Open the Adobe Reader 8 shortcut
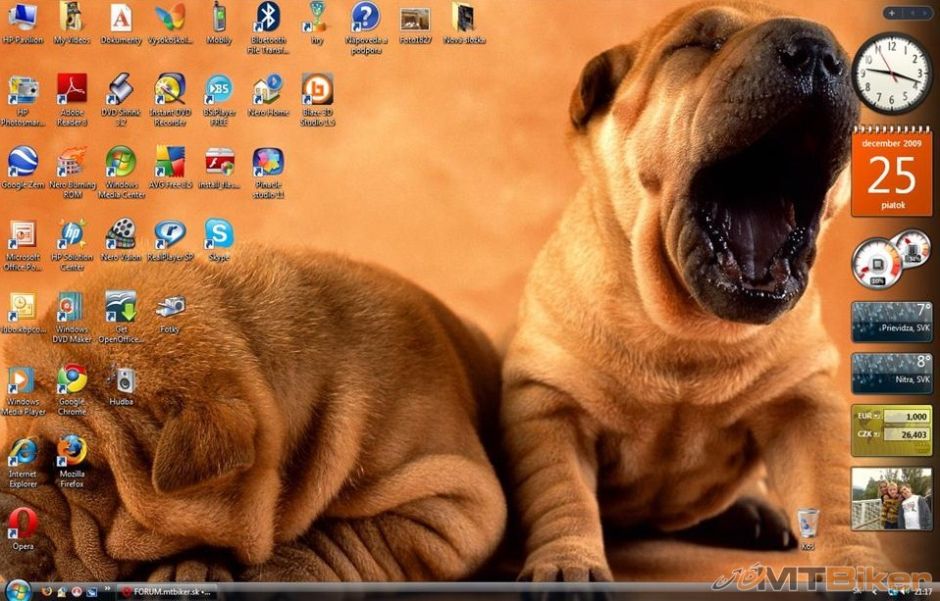 point(72,90)
